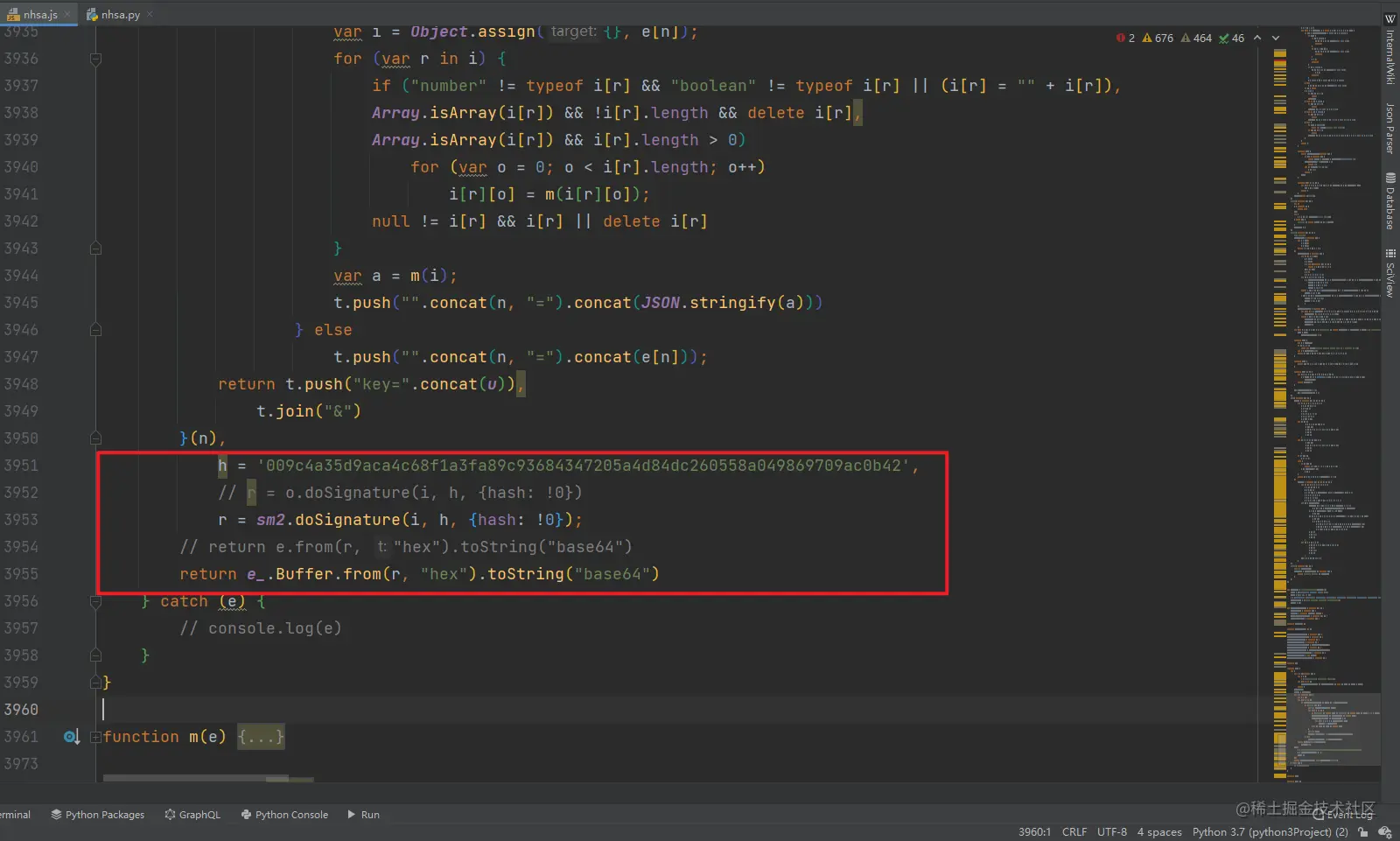Open the Python Packages tool window
1400x841 pixels.
(x=97, y=815)
